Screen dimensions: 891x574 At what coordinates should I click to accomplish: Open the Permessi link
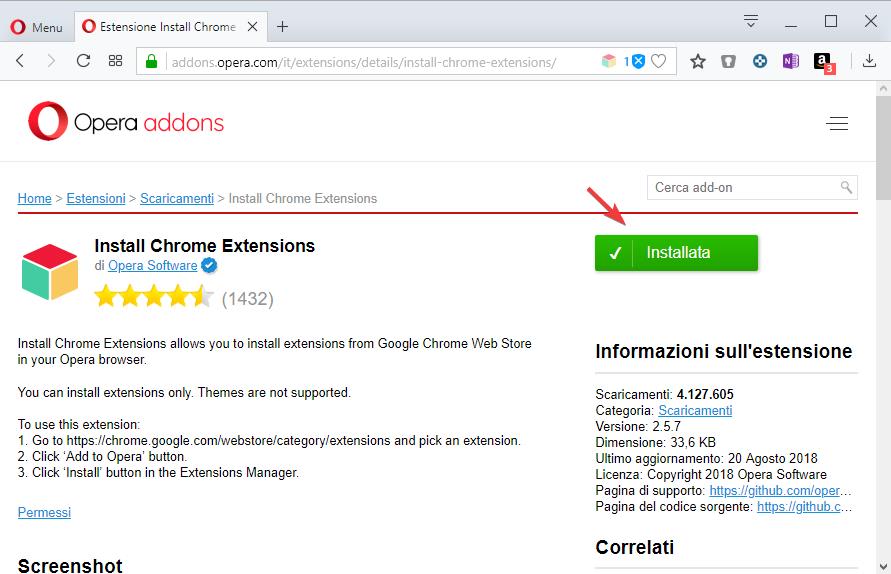tap(44, 512)
